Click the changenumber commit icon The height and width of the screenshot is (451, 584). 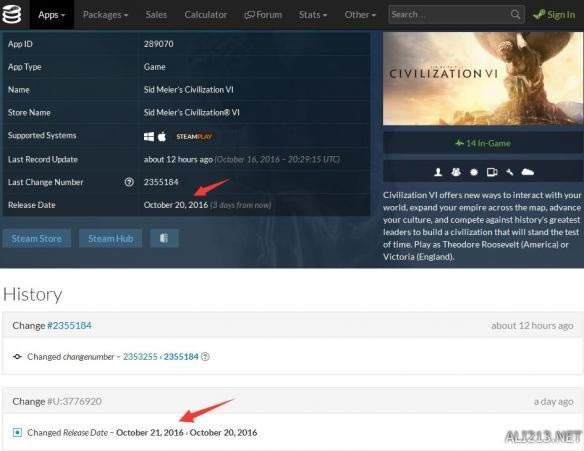[17, 356]
